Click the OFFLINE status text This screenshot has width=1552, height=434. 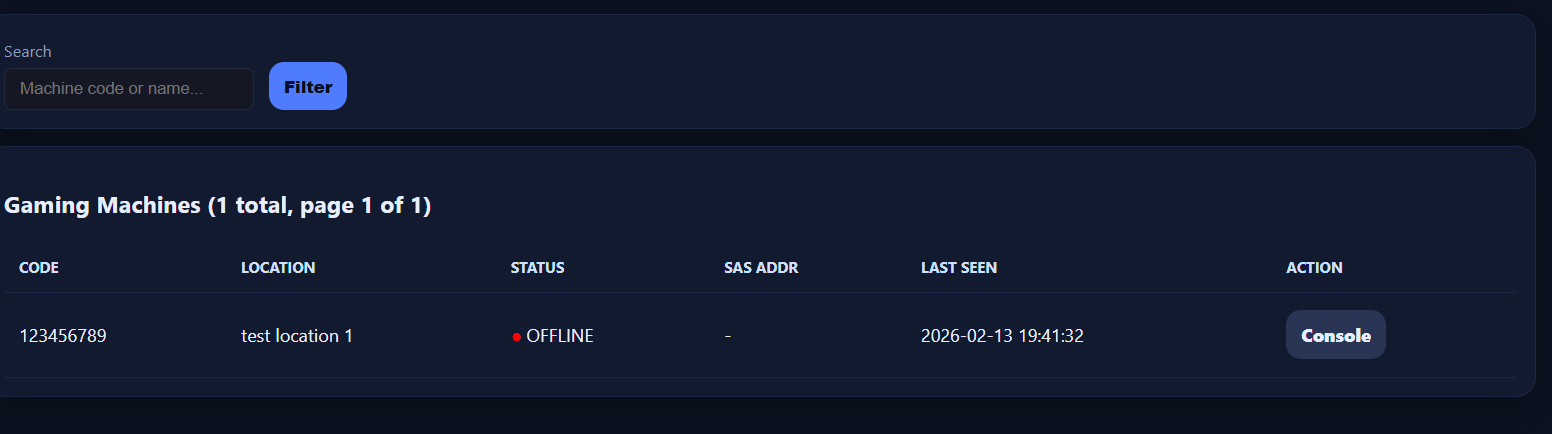click(x=560, y=336)
